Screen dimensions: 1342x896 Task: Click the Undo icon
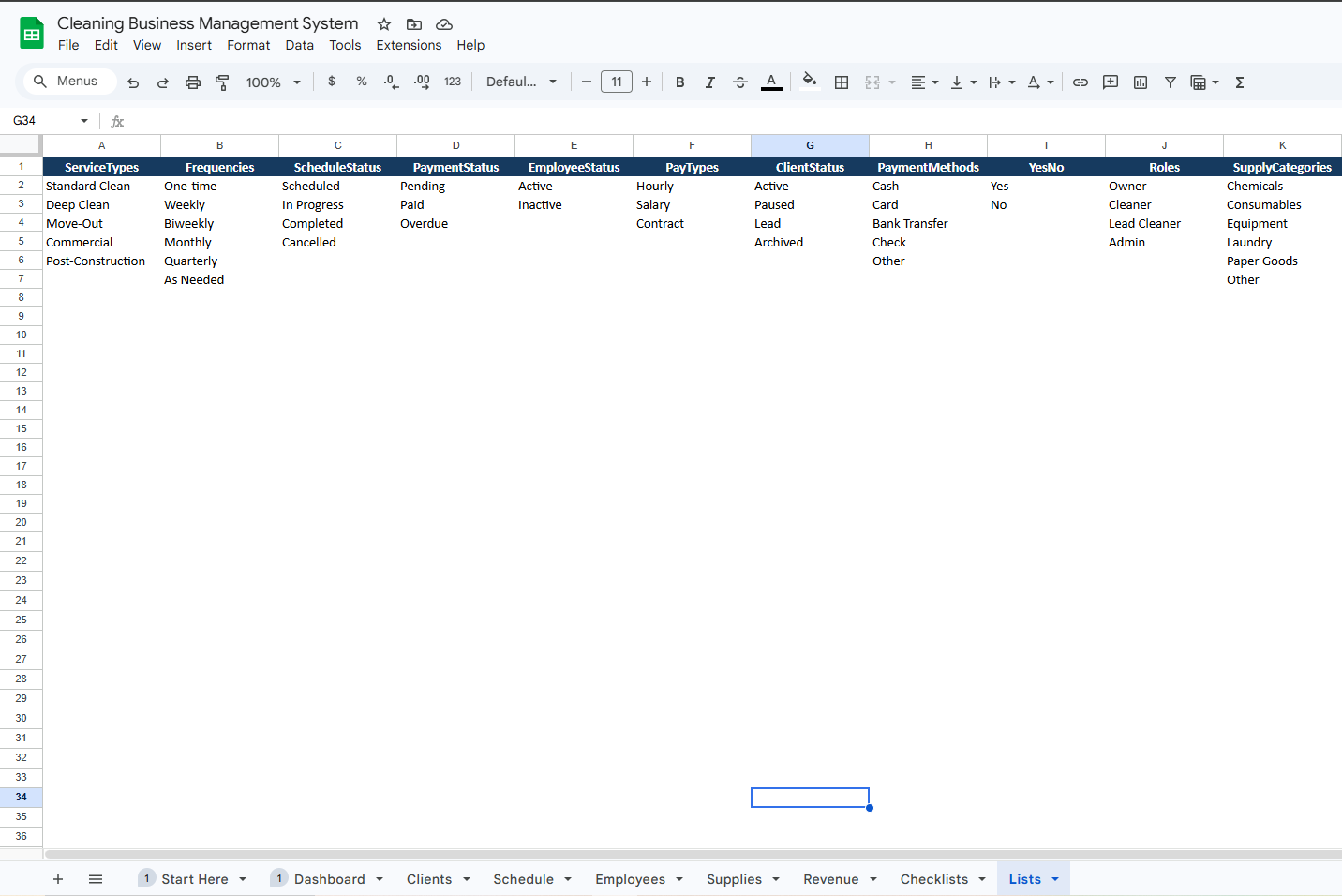point(133,82)
